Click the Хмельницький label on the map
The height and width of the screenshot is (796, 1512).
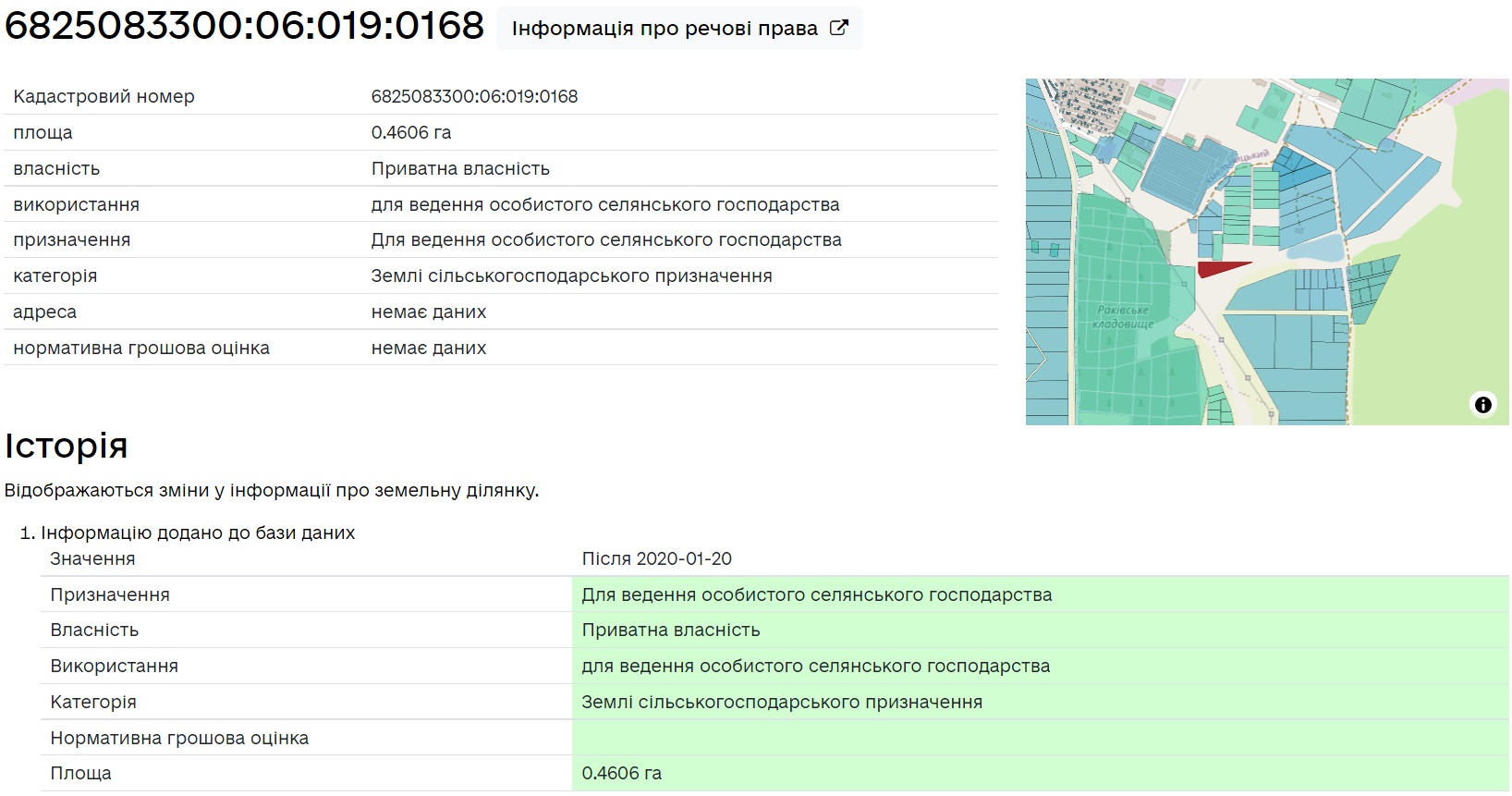[x=1237, y=165]
